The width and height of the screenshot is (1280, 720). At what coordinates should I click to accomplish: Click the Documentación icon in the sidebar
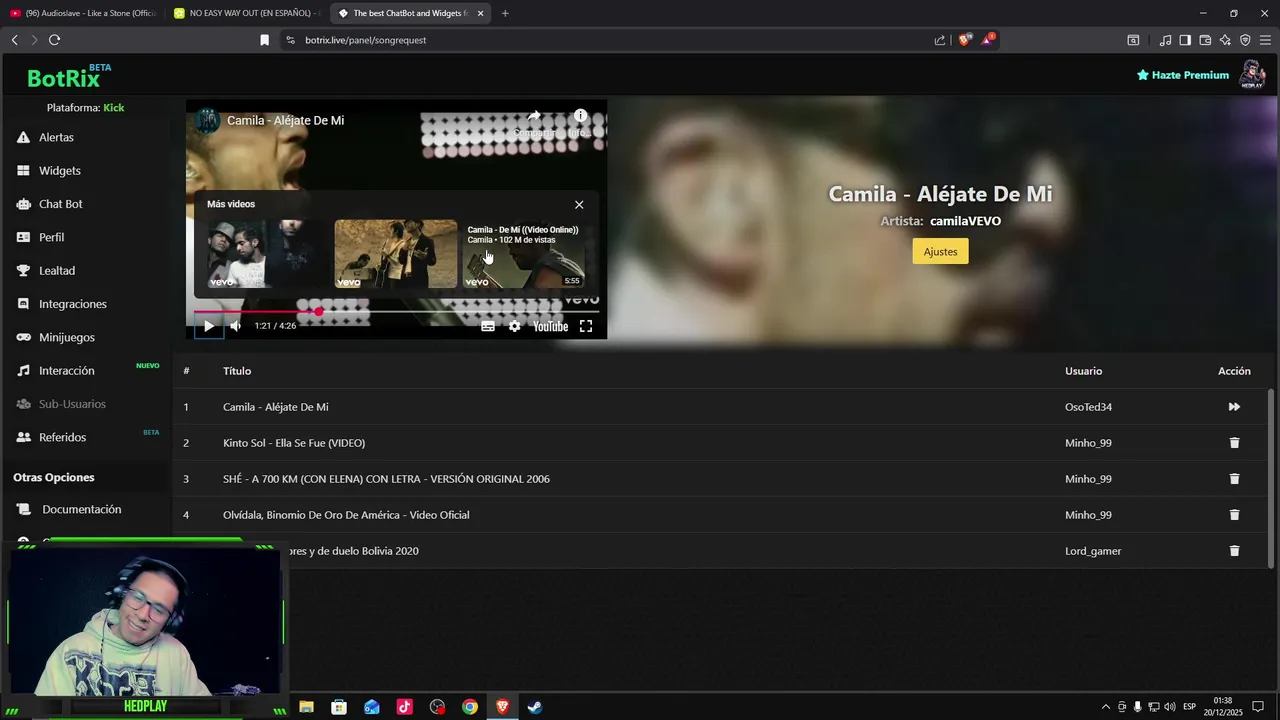23,509
